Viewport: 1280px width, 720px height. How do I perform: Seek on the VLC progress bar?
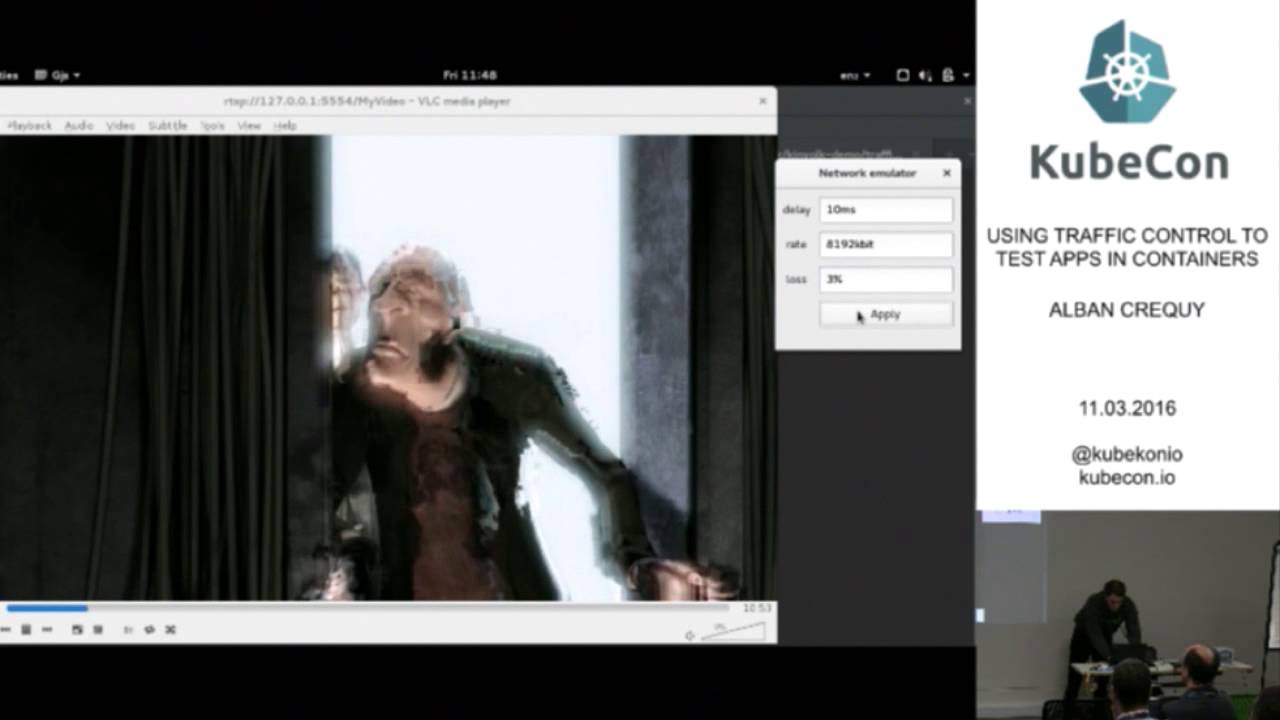[368, 608]
